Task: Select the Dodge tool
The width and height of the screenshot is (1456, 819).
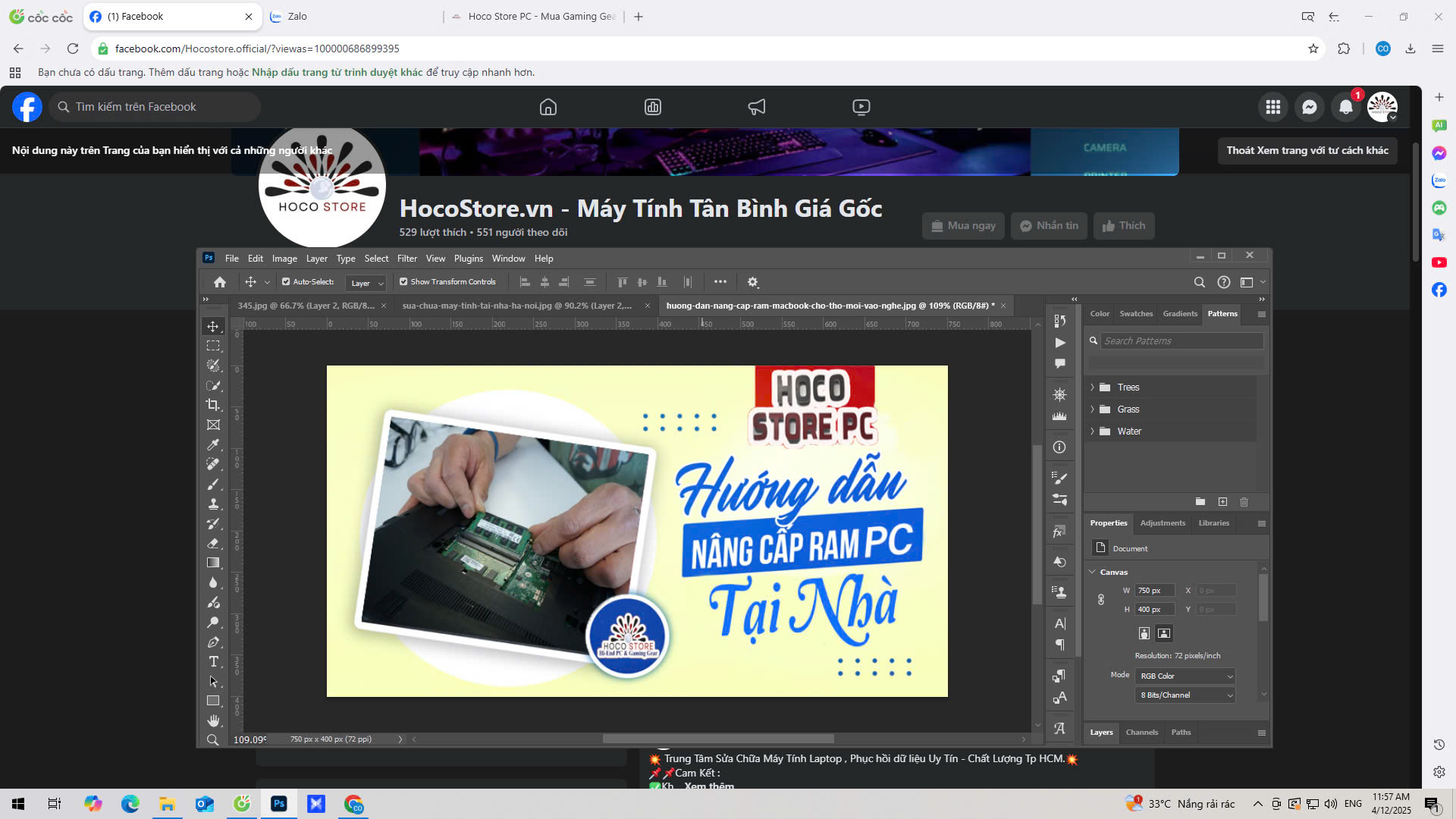Action: click(213, 622)
